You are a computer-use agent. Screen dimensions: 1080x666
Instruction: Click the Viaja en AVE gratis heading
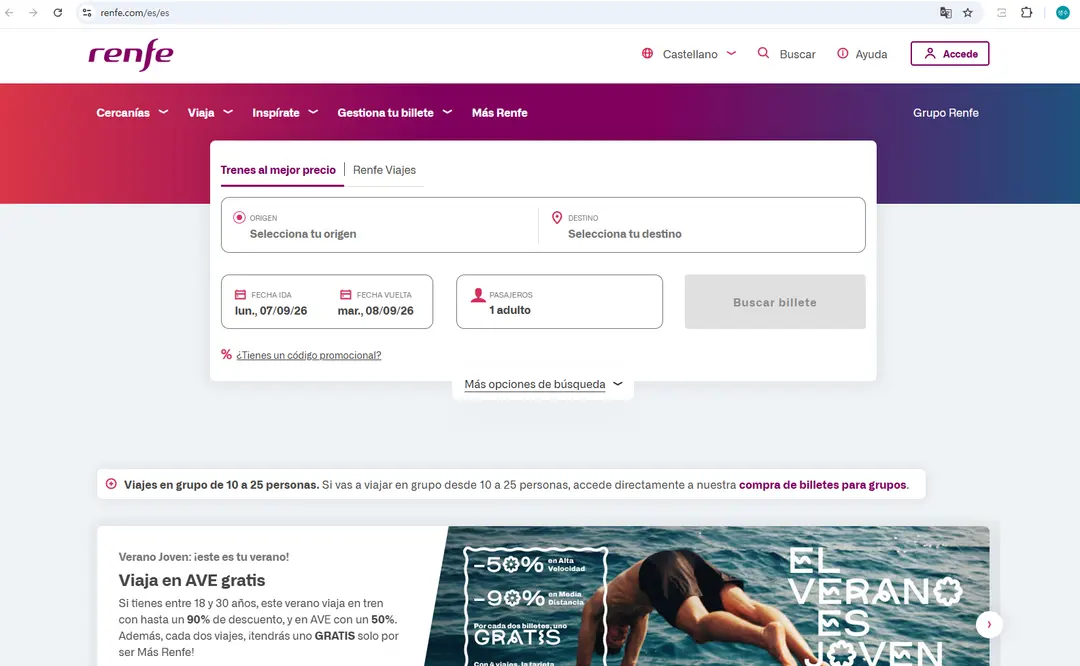[191, 580]
